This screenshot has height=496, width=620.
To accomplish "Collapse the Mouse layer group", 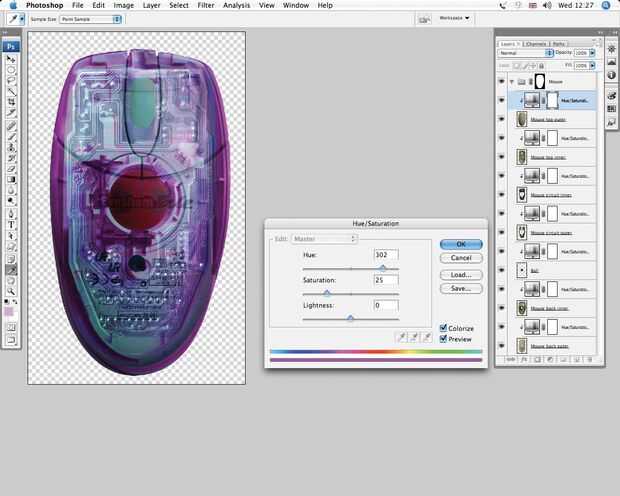I will point(512,81).
